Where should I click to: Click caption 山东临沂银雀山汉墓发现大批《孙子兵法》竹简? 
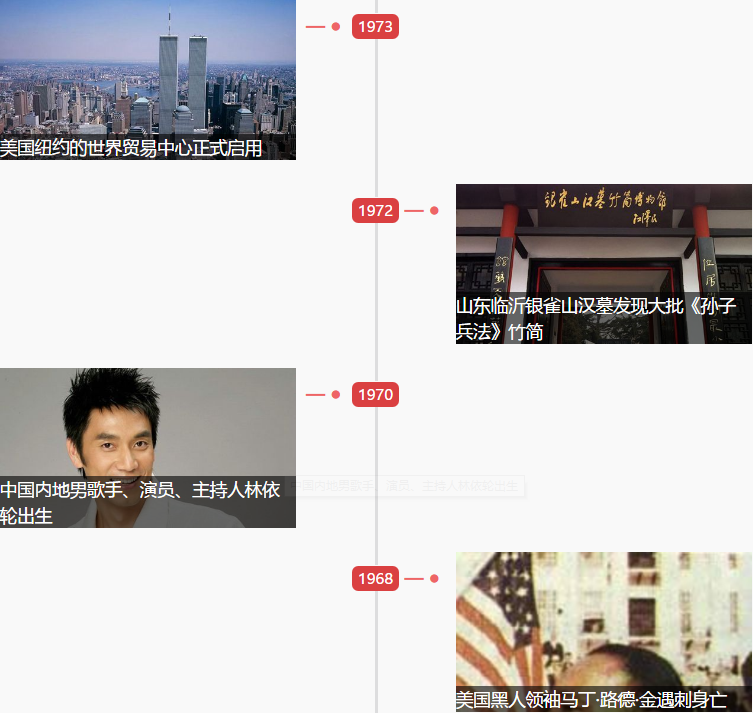(x=595, y=319)
